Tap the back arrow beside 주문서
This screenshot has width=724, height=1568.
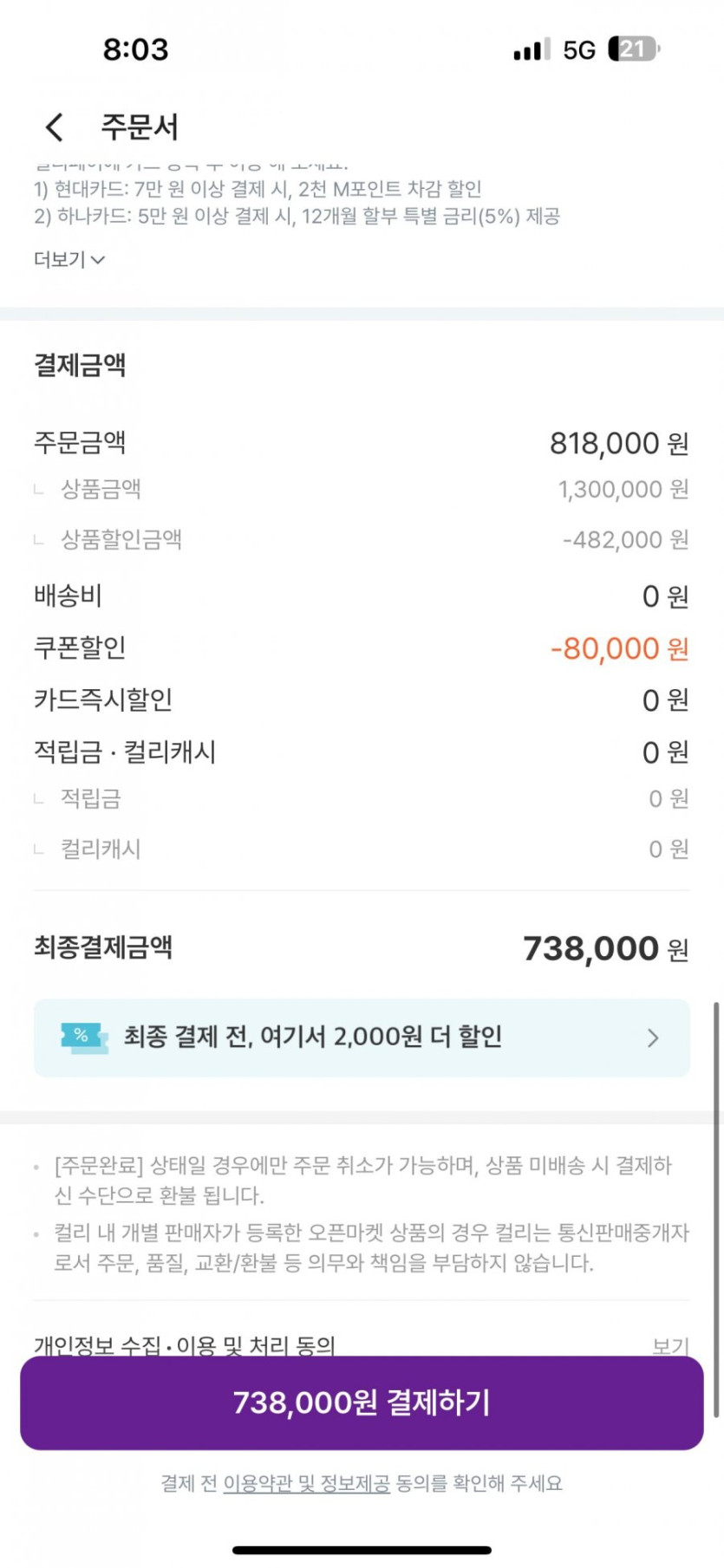(x=55, y=127)
